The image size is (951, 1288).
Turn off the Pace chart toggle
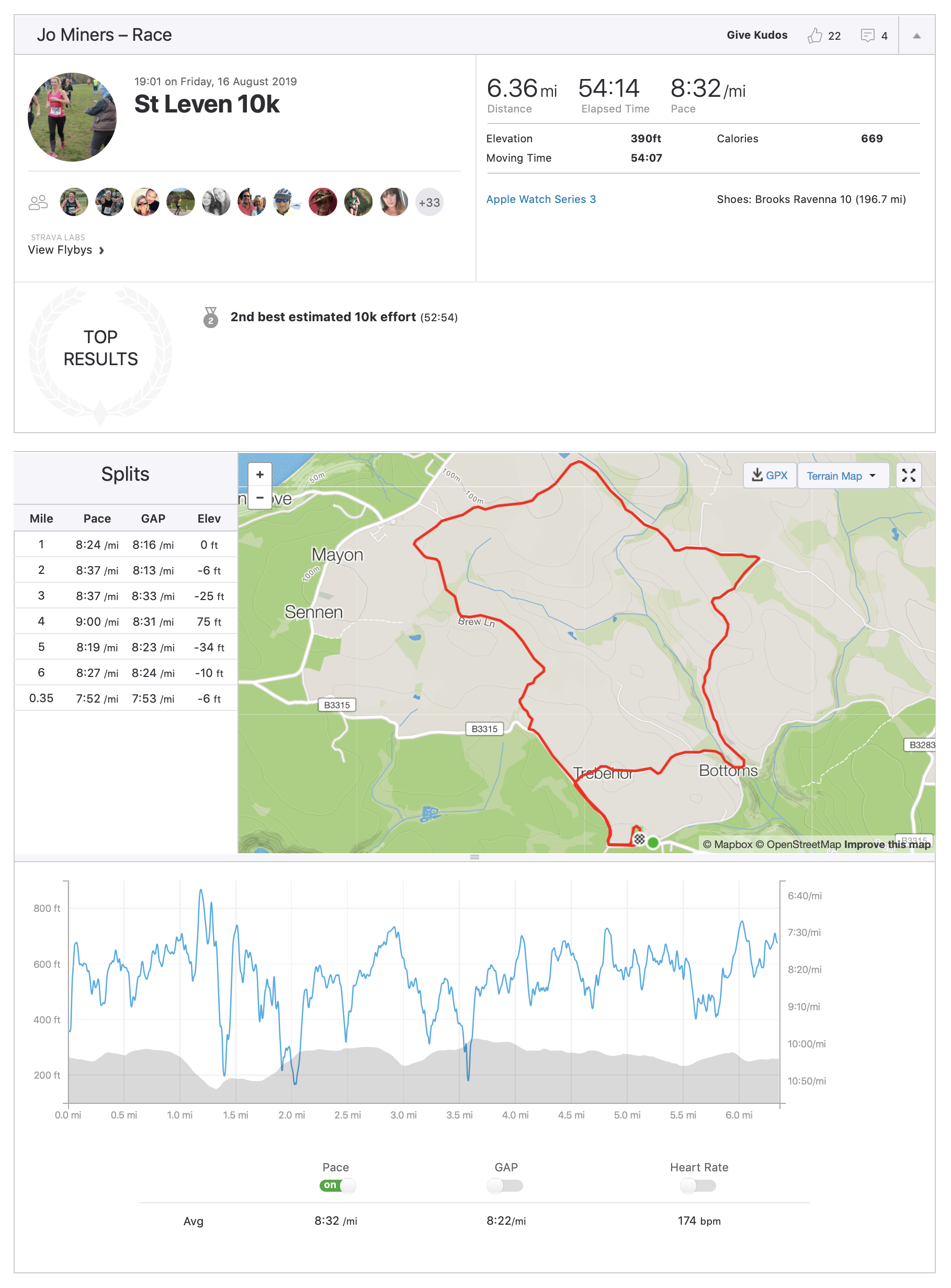tap(338, 1185)
